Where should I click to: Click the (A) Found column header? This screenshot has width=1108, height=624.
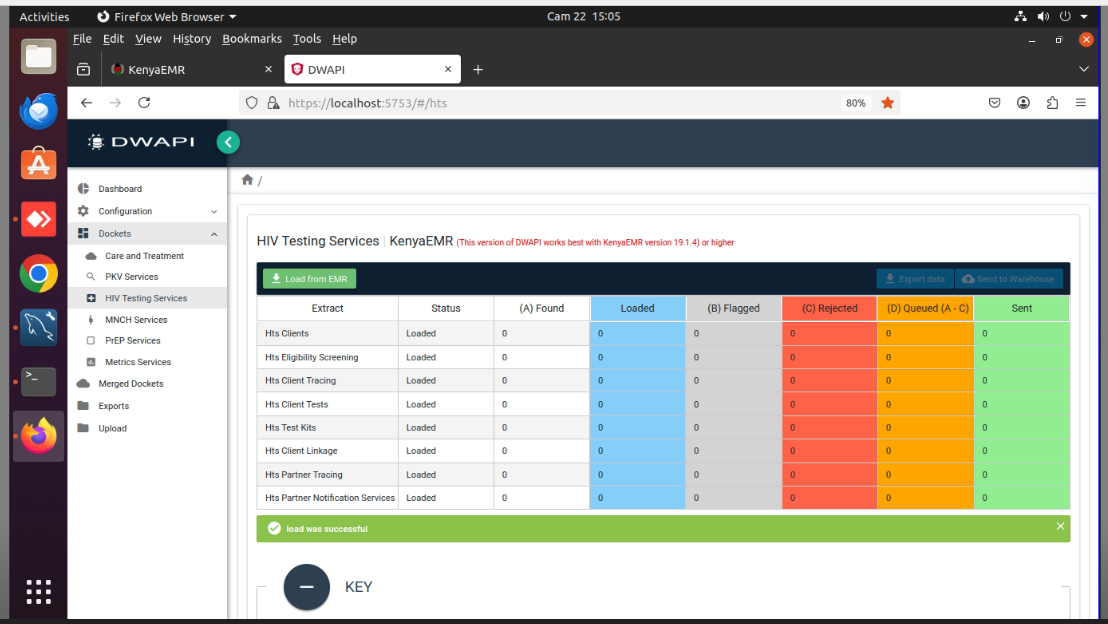(x=542, y=308)
